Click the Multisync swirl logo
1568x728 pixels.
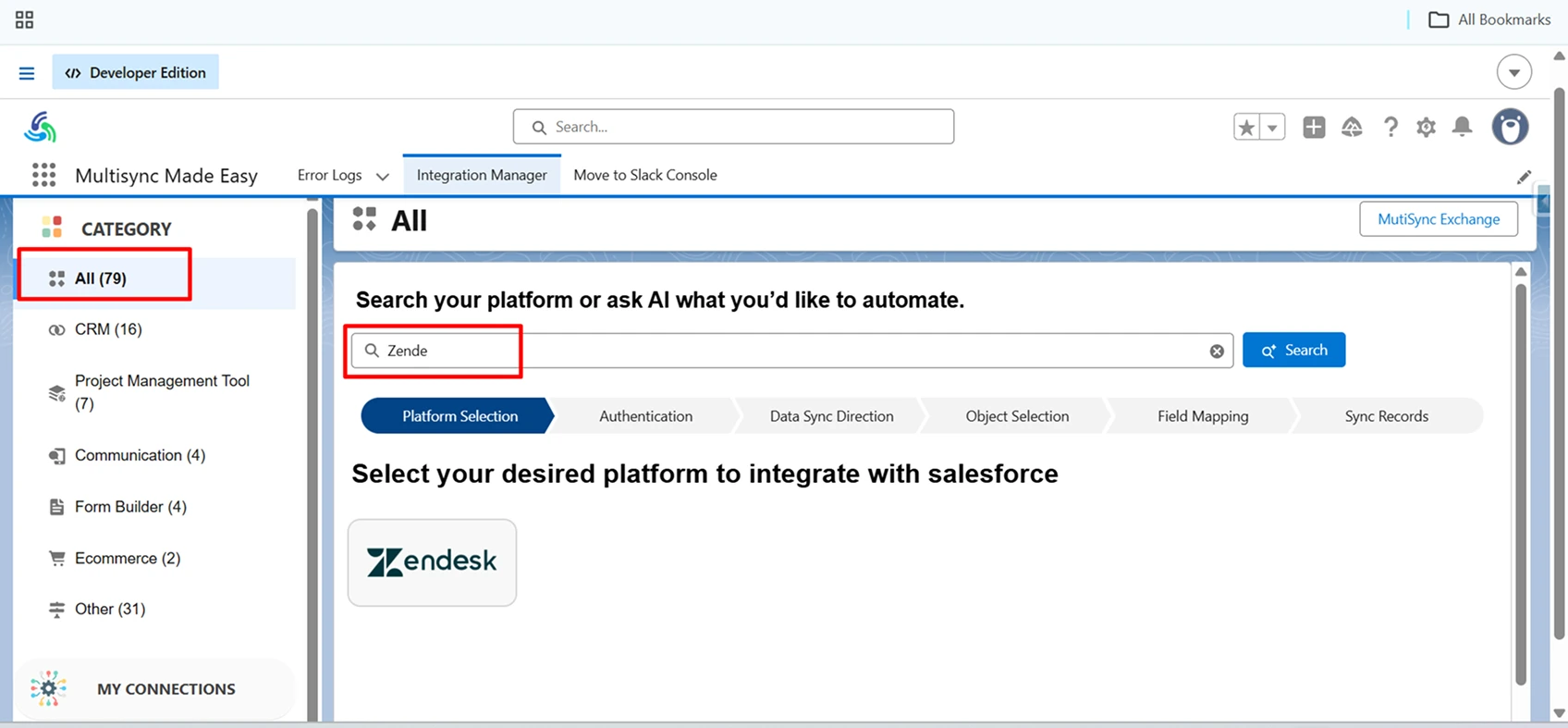point(41,127)
